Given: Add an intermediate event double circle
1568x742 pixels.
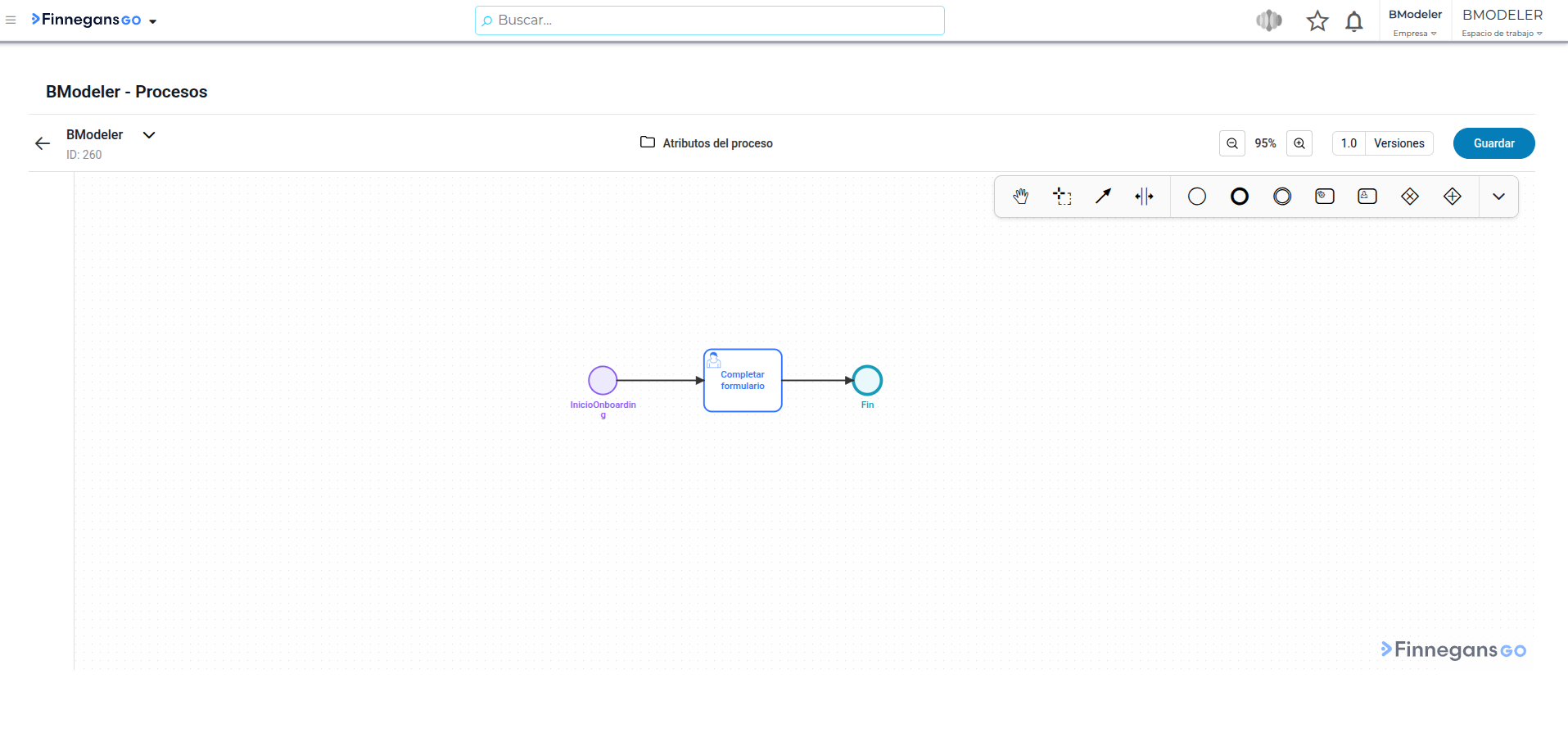Looking at the screenshot, I should point(1282,197).
